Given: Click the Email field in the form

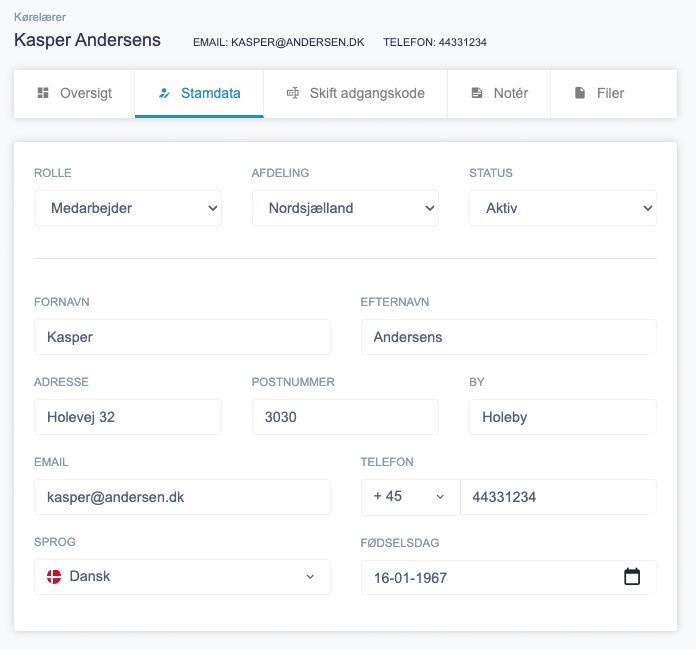Looking at the screenshot, I should click(x=182, y=497).
